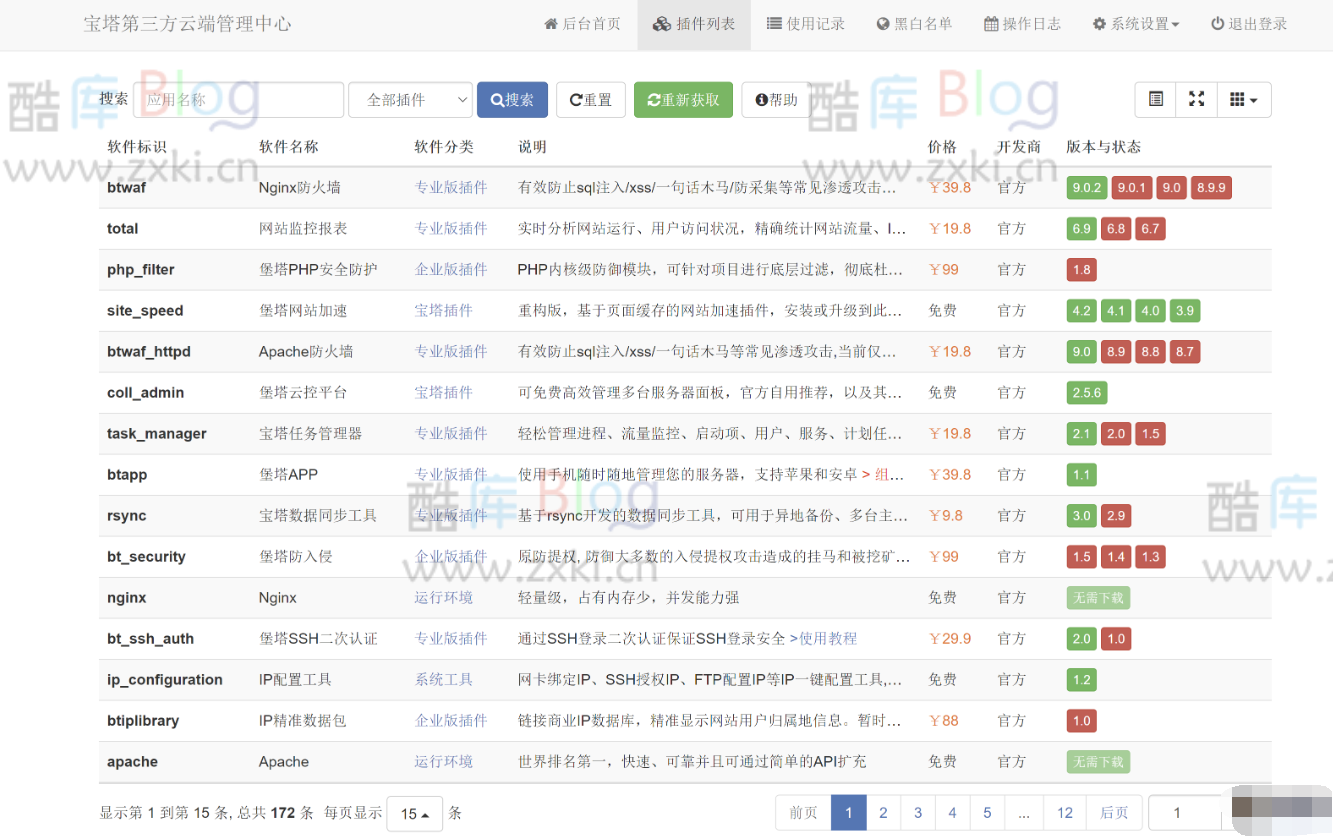Expand the 系统设置 dropdown menu
Viewport: 1333px width, 836px height.
(1136, 23)
